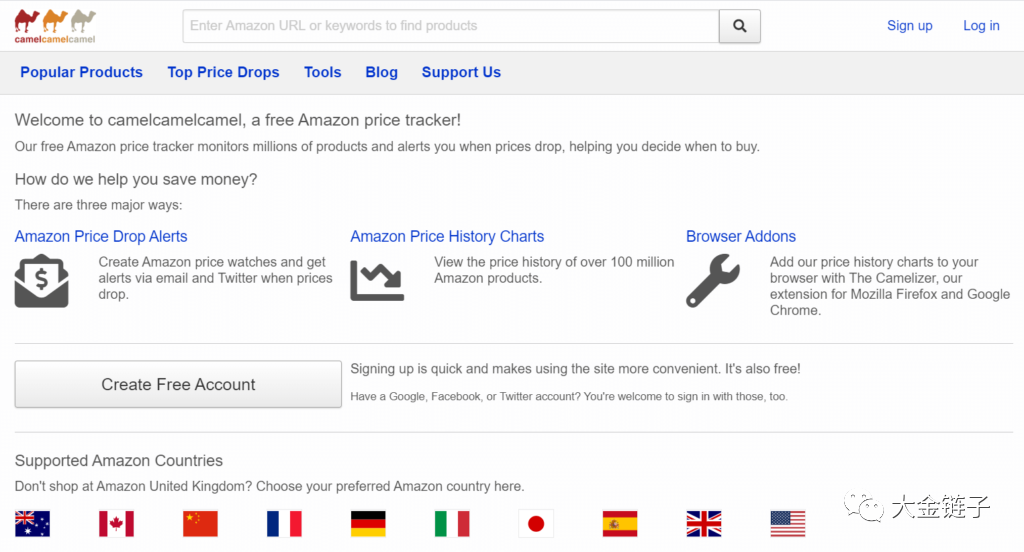
Task: Switch to the United States flag
Action: 788,523
